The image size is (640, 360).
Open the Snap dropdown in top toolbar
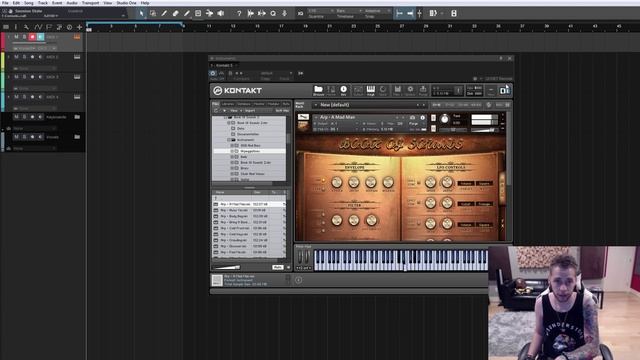click(378, 11)
